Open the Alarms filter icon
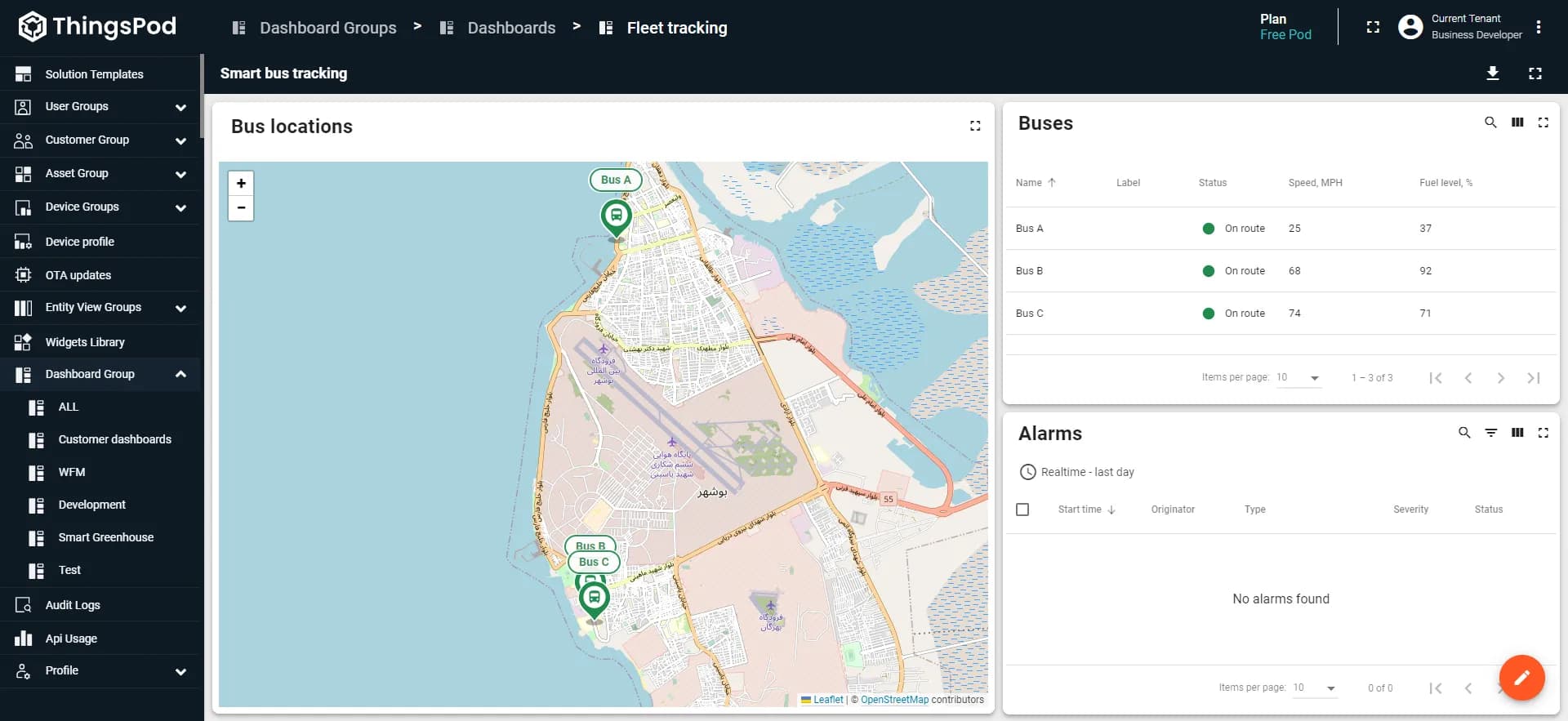This screenshot has width=1568, height=721. [x=1490, y=433]
